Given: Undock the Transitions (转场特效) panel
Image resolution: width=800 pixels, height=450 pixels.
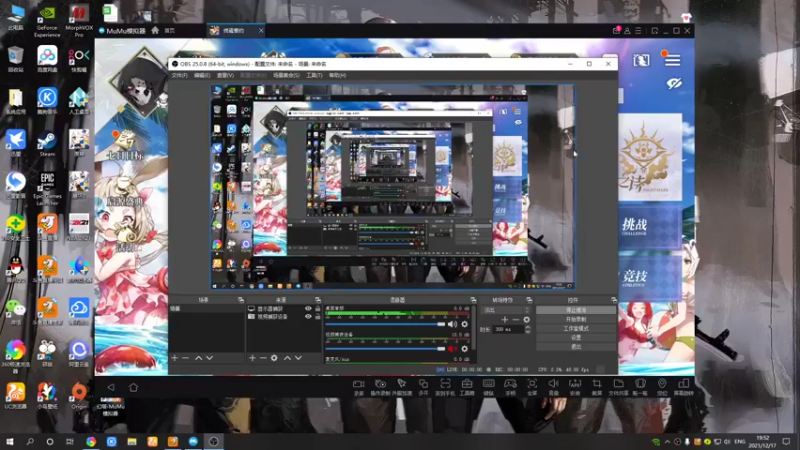Looking at the screenshot, I should point(529,300).
